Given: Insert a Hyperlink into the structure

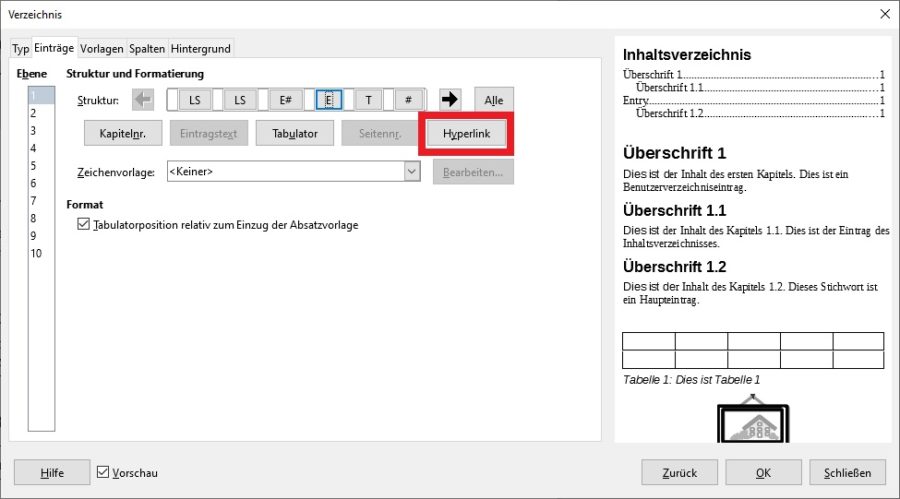Looking at the screenshot, I should (466, 133).
